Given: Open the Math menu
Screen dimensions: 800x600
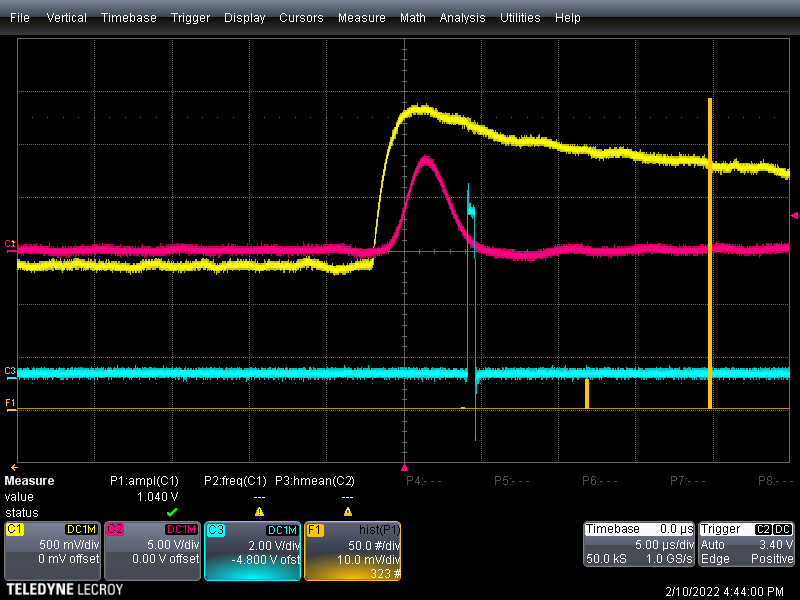Looking at the screenshot, I should [412, 18].
